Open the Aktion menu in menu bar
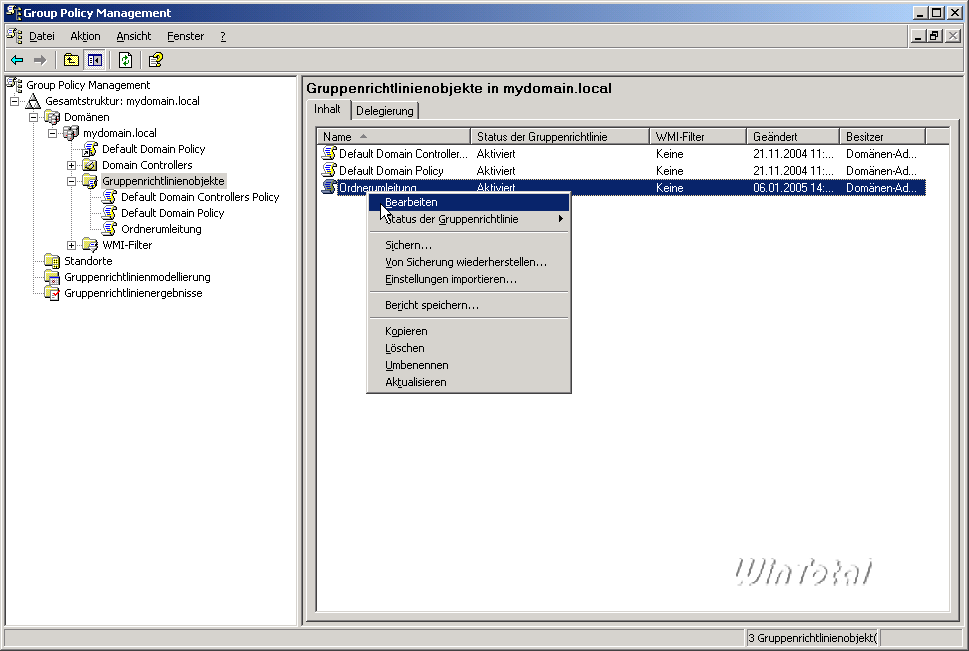The height and width of the screenshot is (651, 969). 85,36
